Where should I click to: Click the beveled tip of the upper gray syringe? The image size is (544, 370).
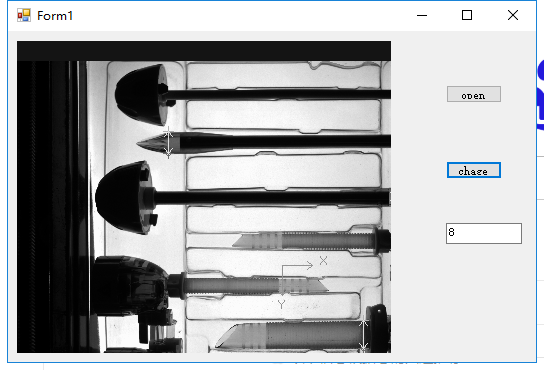[243, 240]
